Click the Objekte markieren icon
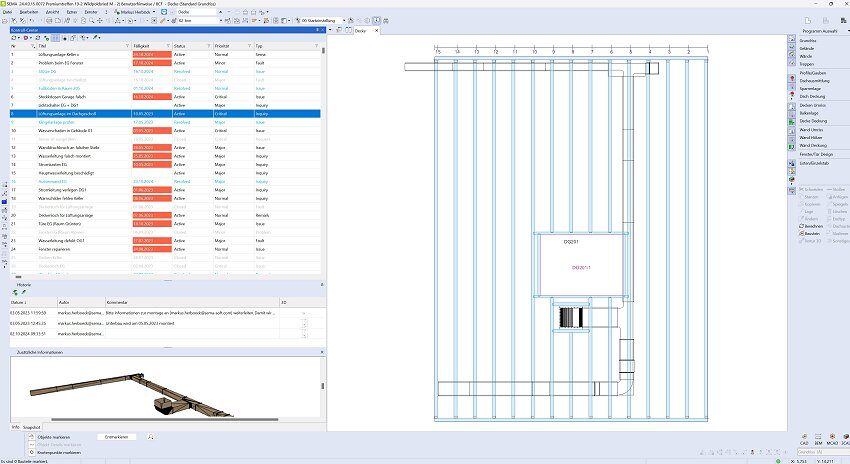 click(31, 437)
